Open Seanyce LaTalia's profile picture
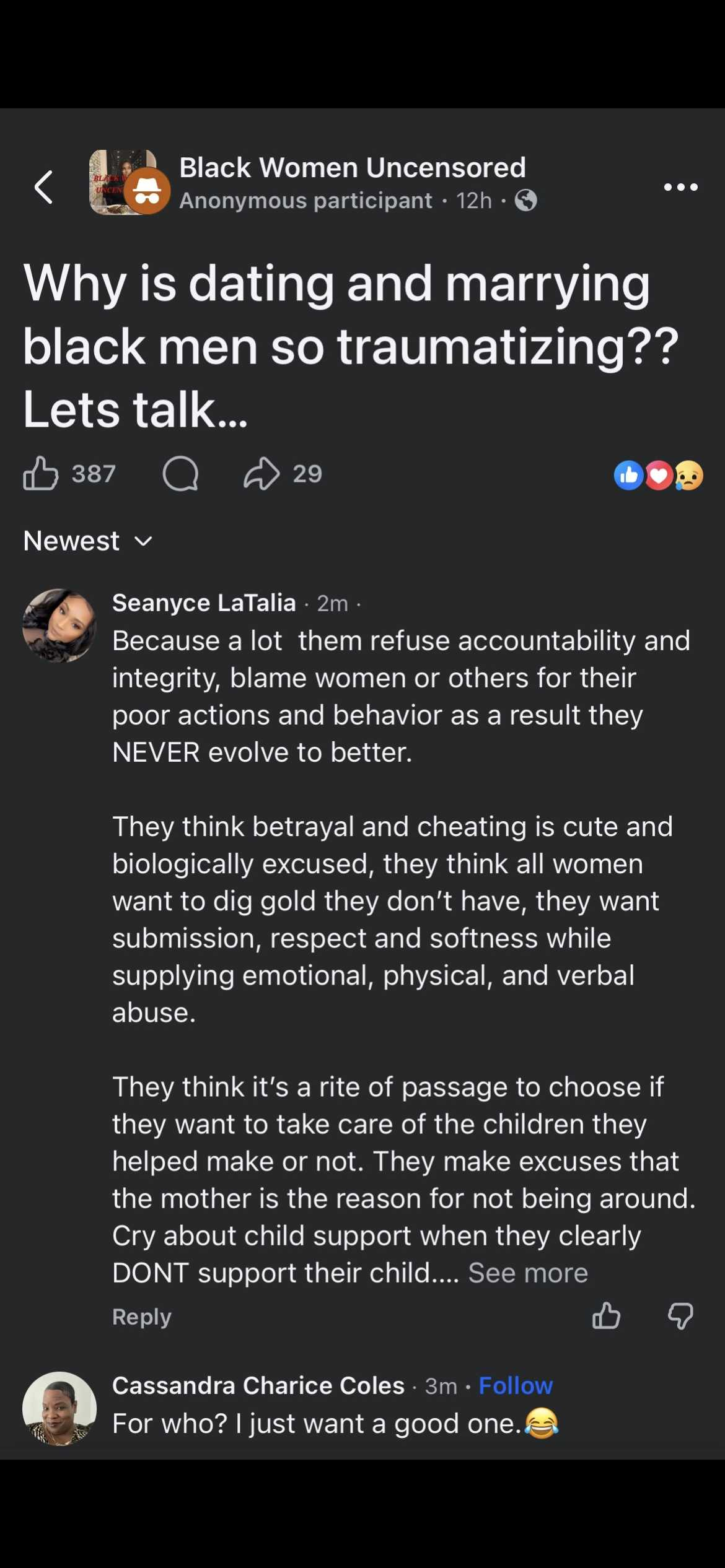725x1568 pixels. pos(59,625)
